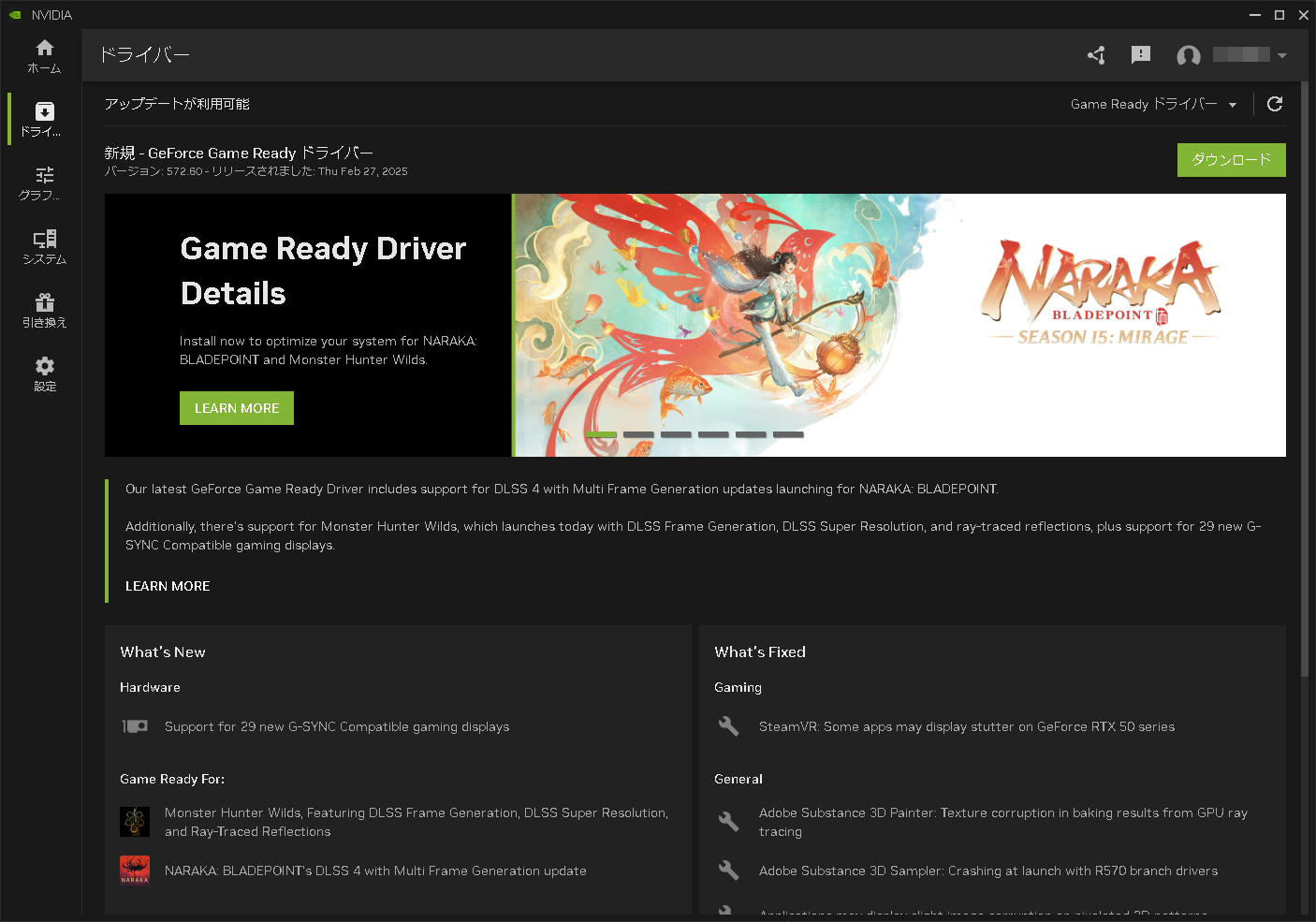Open the feedback icon next to share
The width and height of the screenshot is (1316, 922).
coord(1141,55)
